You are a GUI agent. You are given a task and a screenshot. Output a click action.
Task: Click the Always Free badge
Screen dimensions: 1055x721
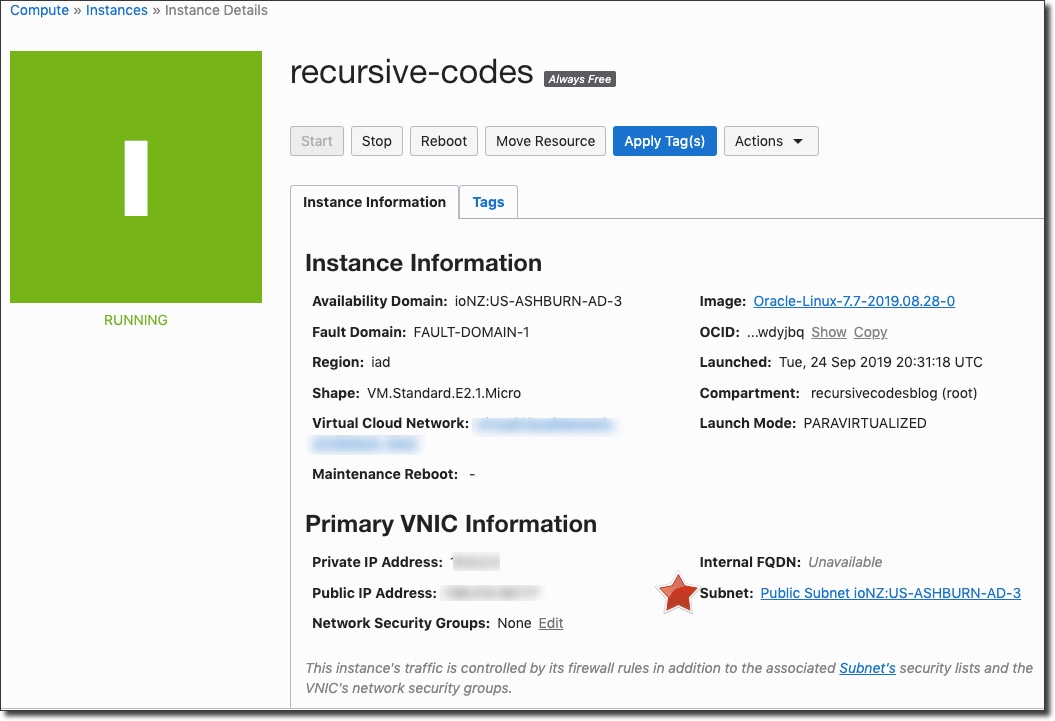click(579, 79)
